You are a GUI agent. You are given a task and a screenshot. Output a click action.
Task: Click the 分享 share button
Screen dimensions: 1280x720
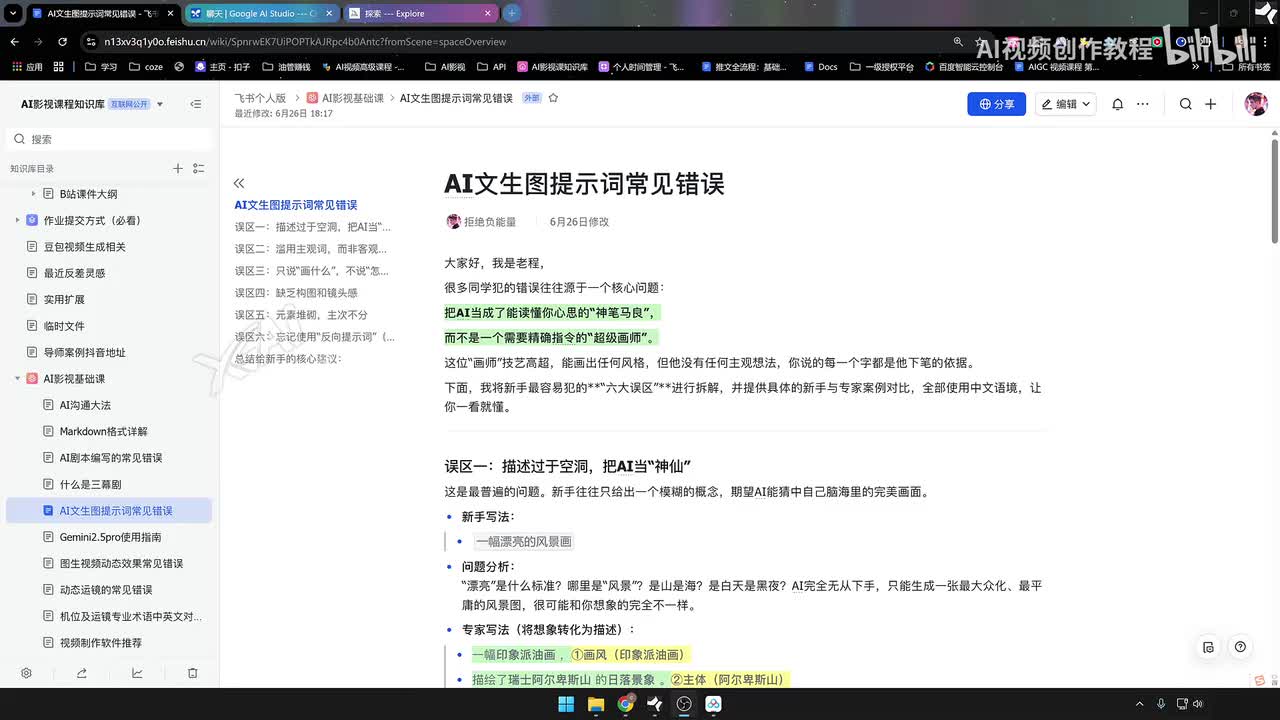click(996, 104)
